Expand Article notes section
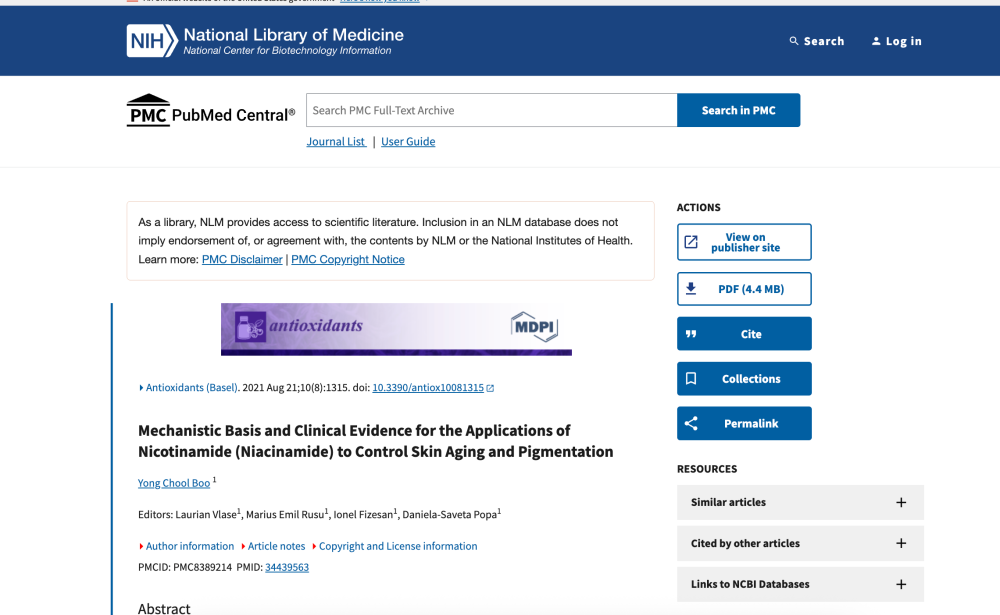 click(x=273, y=546)
